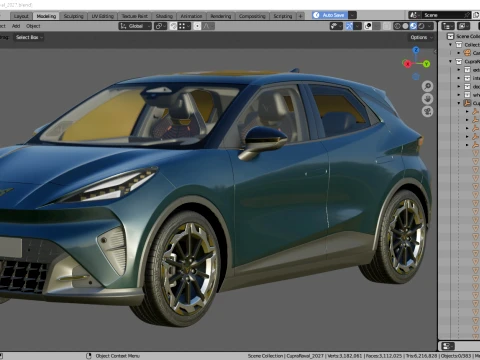Show sidebar using small arrow near gizmo

435,52
